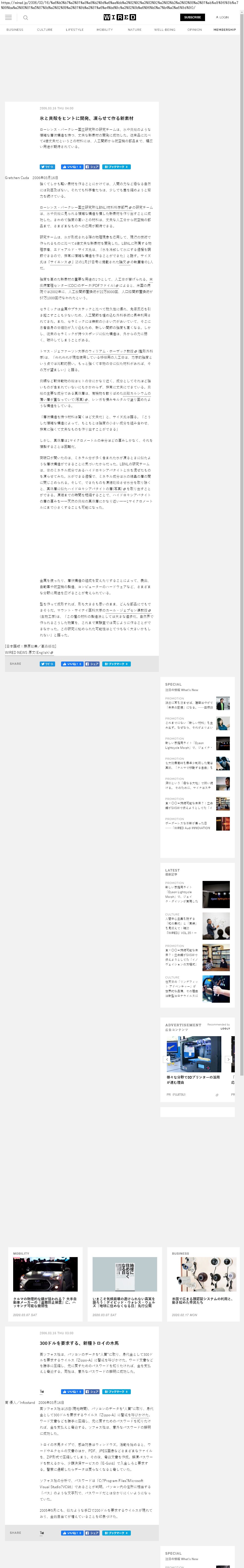Screen dimensions: 244x1568
Task: Click Hatena bookmark in trojan article's SHARE bar
Action: tap(116, 1533)
